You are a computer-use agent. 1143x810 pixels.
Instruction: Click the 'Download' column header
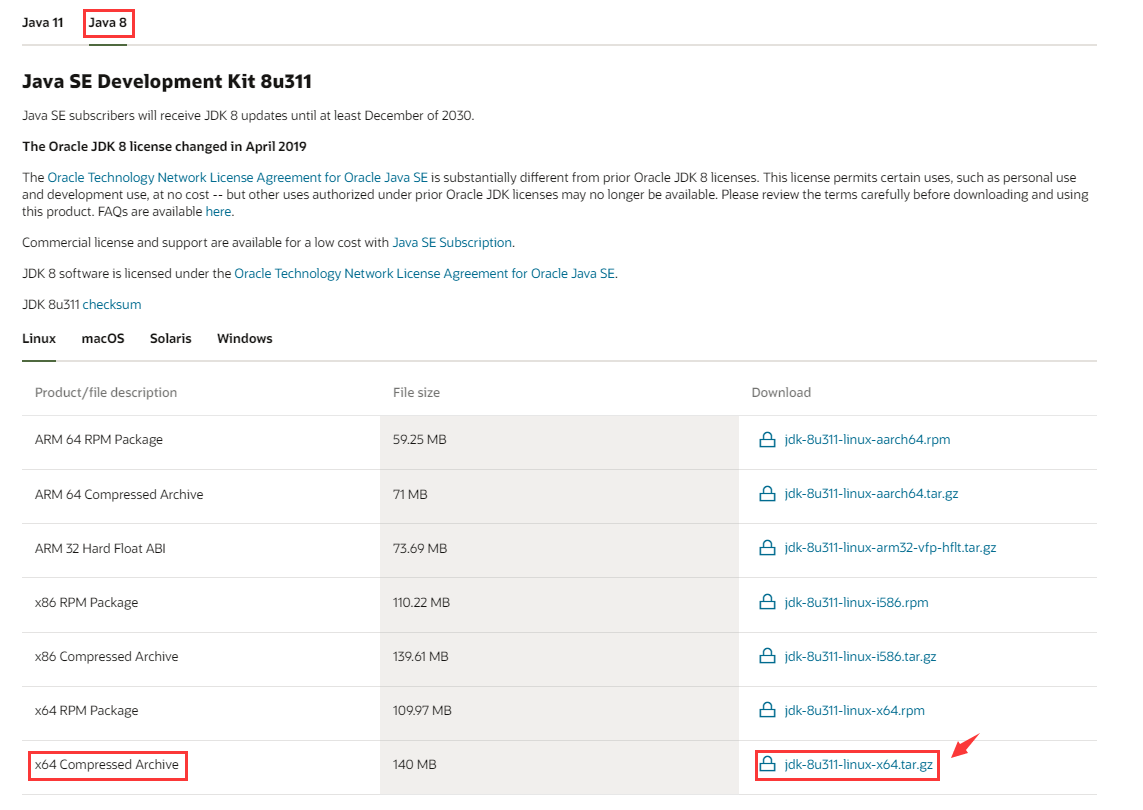[781, 392]
